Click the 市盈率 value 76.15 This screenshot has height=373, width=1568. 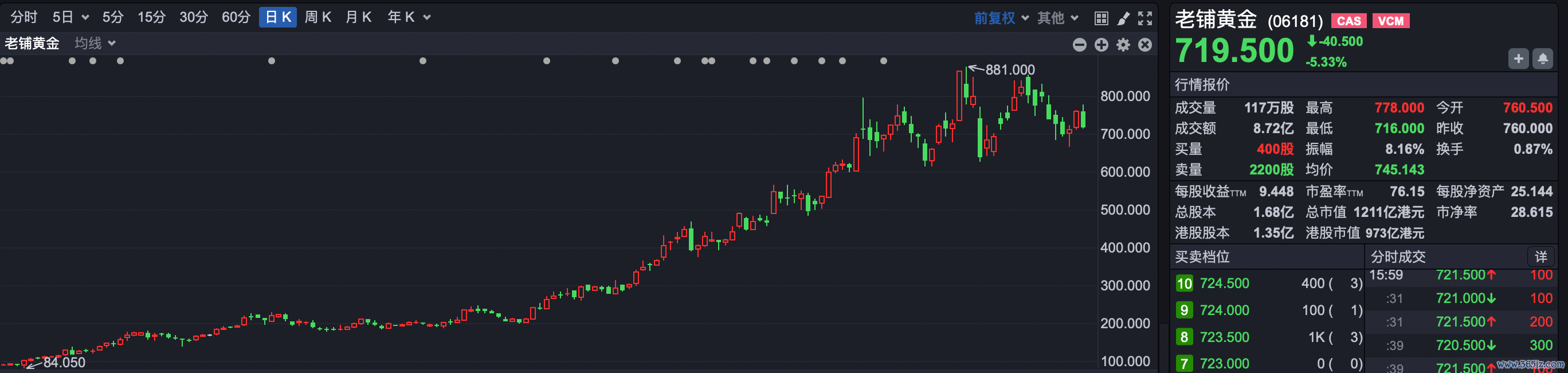[x=1408, y=192]
